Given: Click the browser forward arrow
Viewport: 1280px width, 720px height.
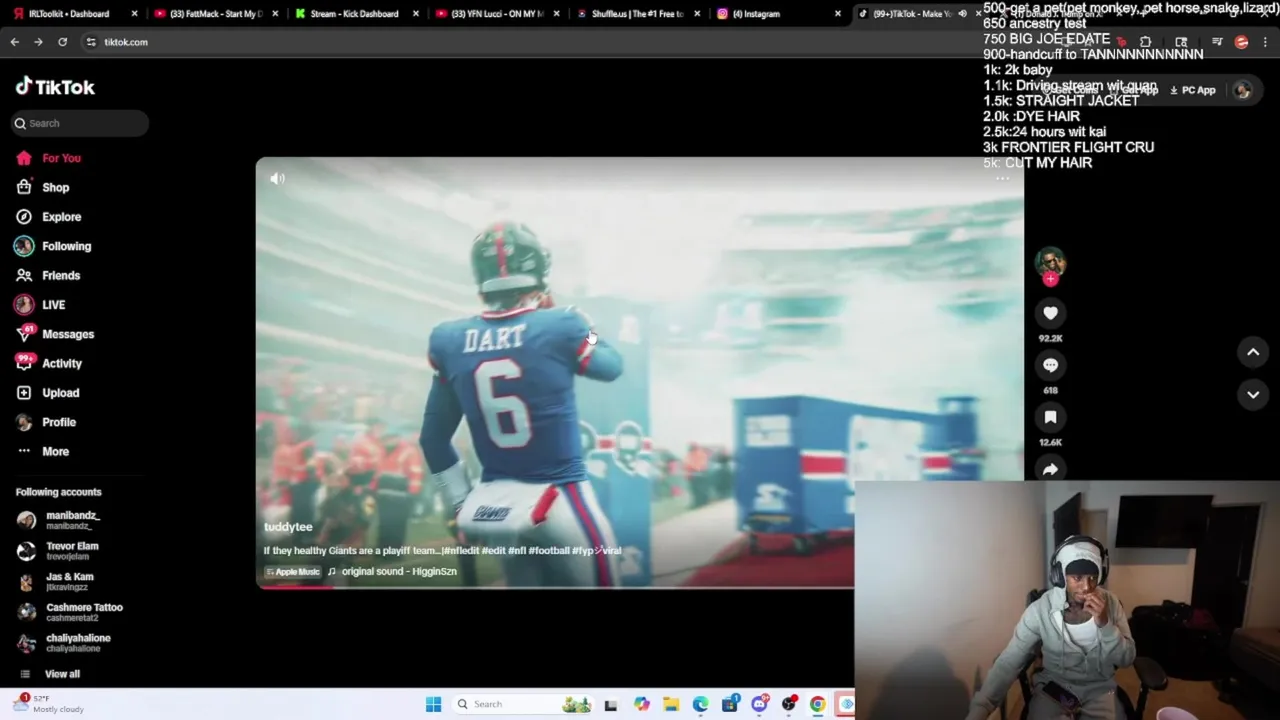Looking at the screenshot, I should (38, 42).
